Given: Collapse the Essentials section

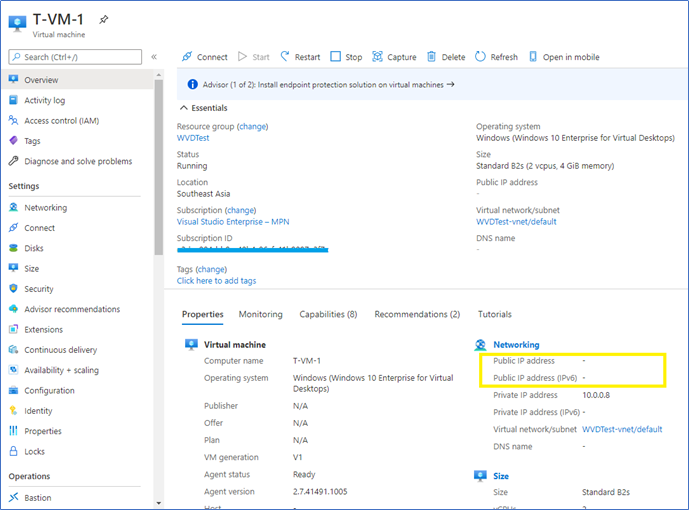Looking at the screenshot, I should click(x=184, y=108).
